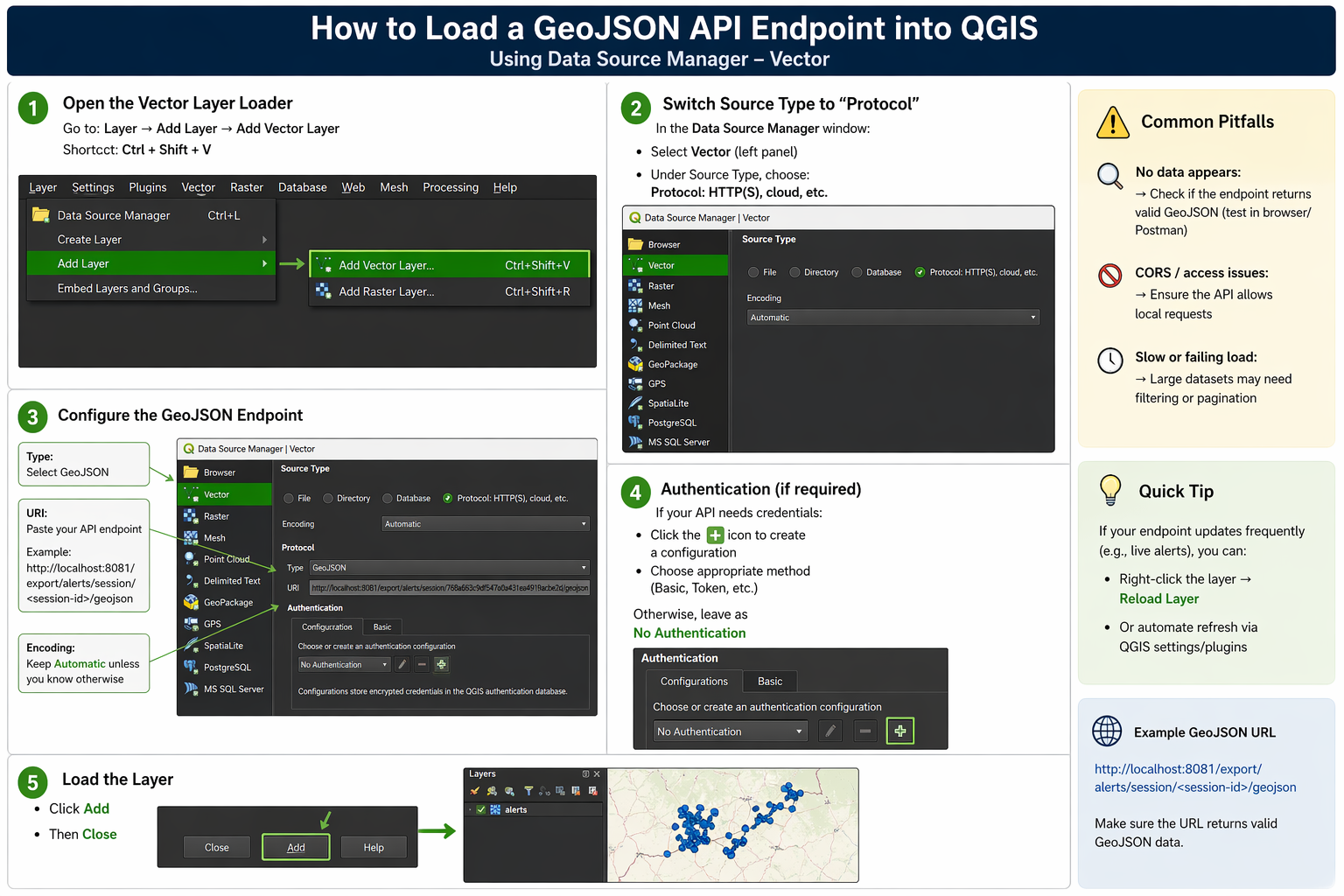Select Configurations tab in step 4 Authentication

tap(694, 681)
